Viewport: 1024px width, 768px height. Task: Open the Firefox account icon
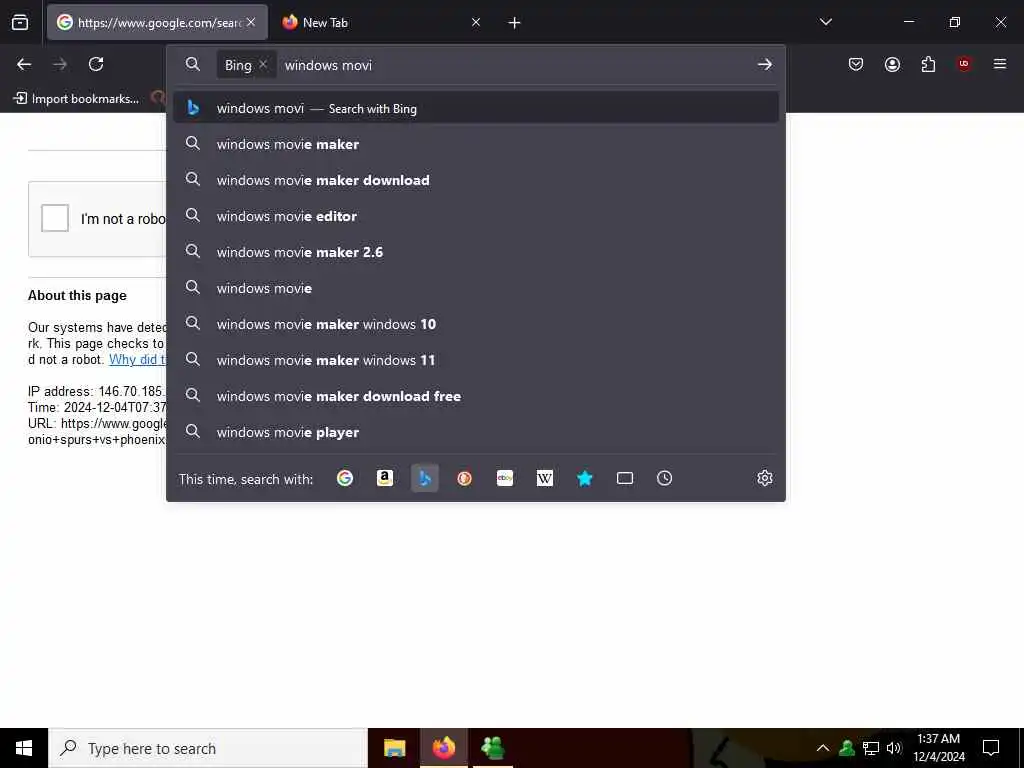click(892, 64)
